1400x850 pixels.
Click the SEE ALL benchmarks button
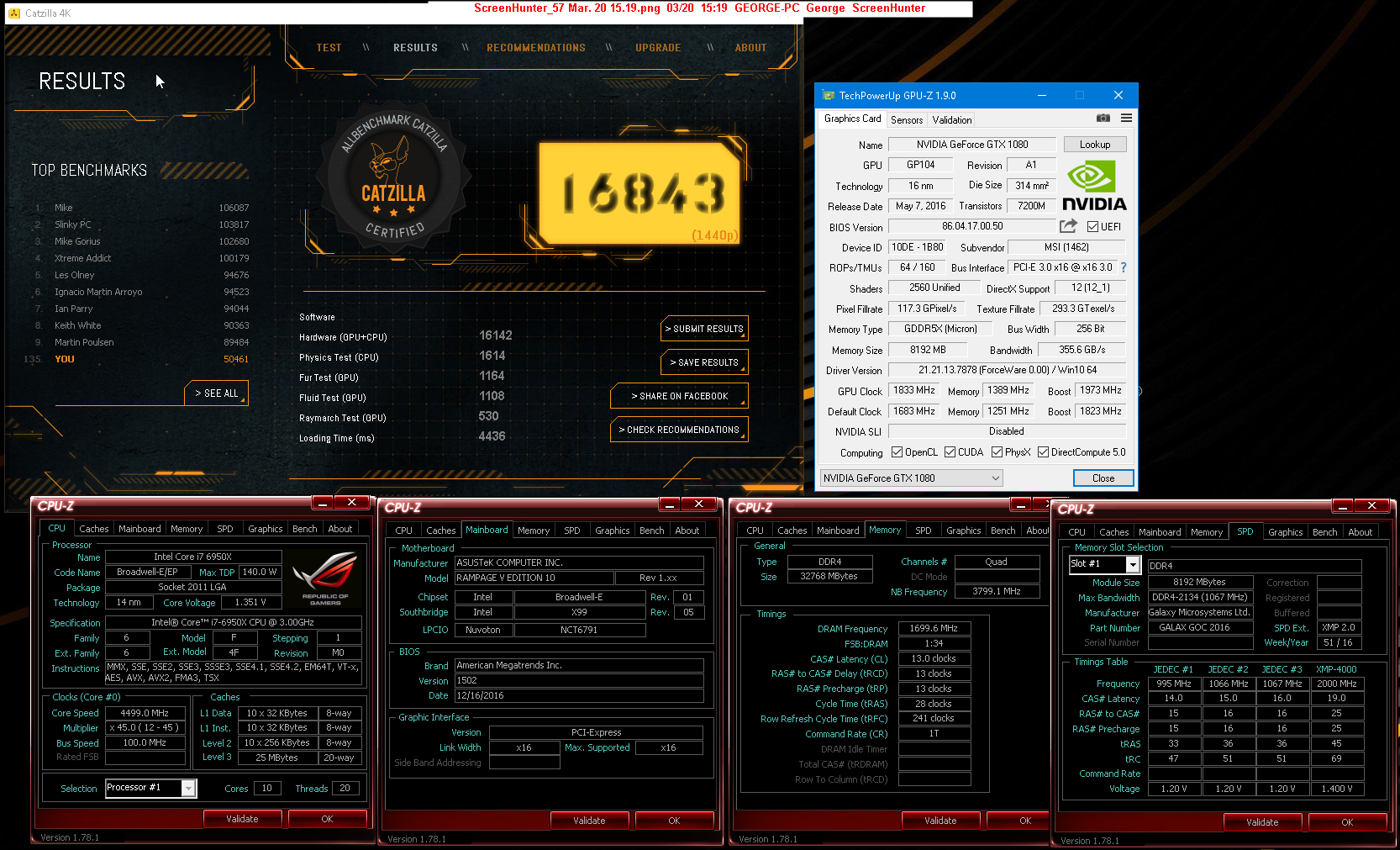216,393
